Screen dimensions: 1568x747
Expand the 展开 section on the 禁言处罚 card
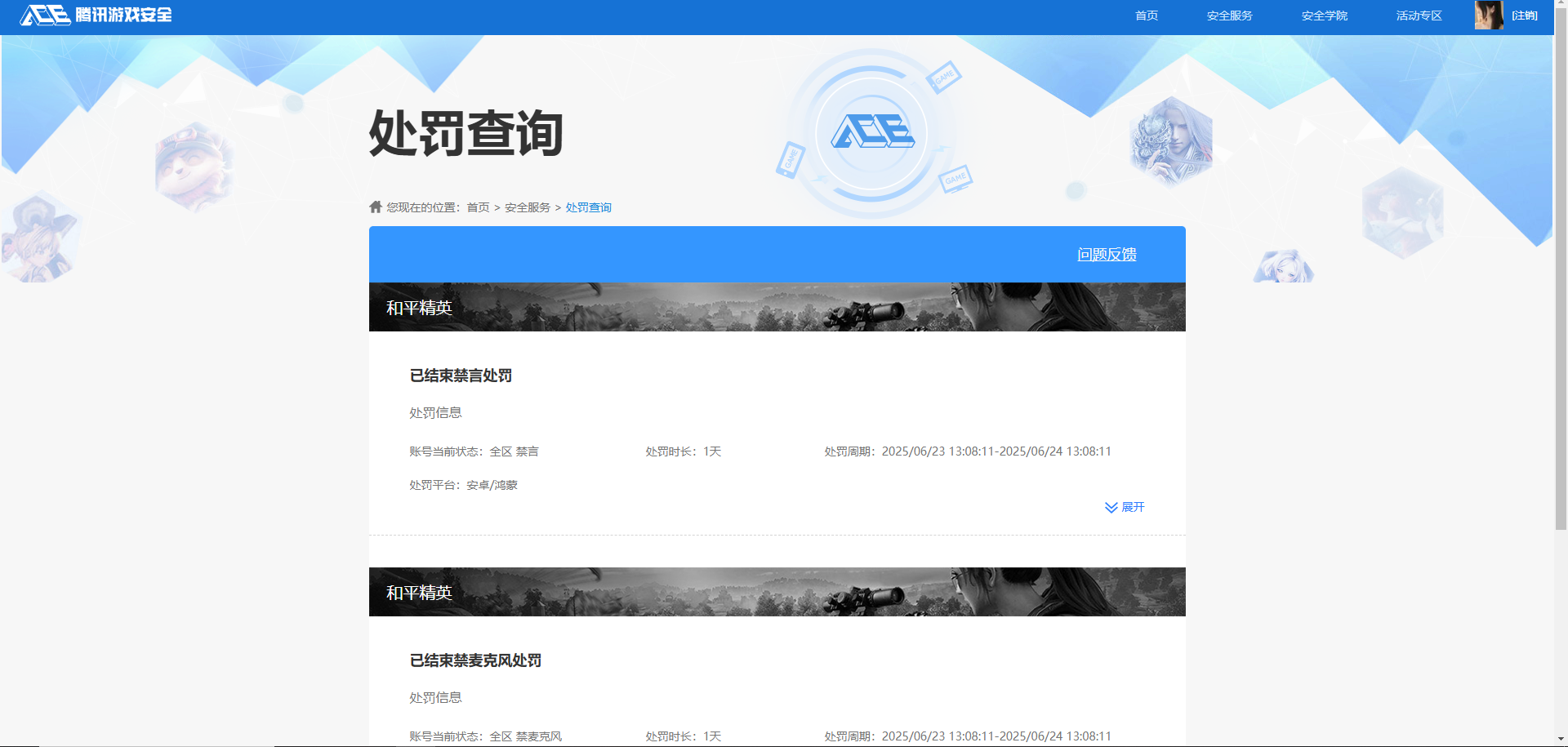coord(1133,507)
